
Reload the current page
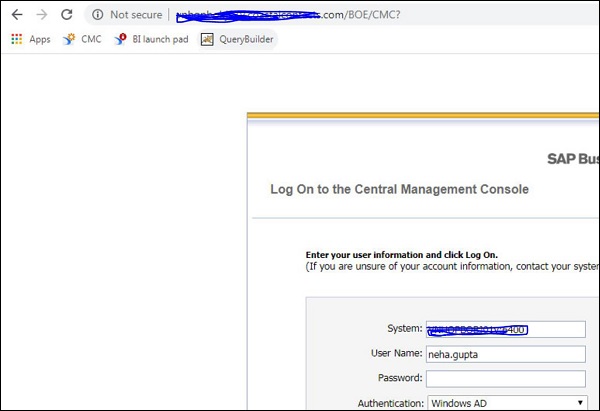point(66,15)
